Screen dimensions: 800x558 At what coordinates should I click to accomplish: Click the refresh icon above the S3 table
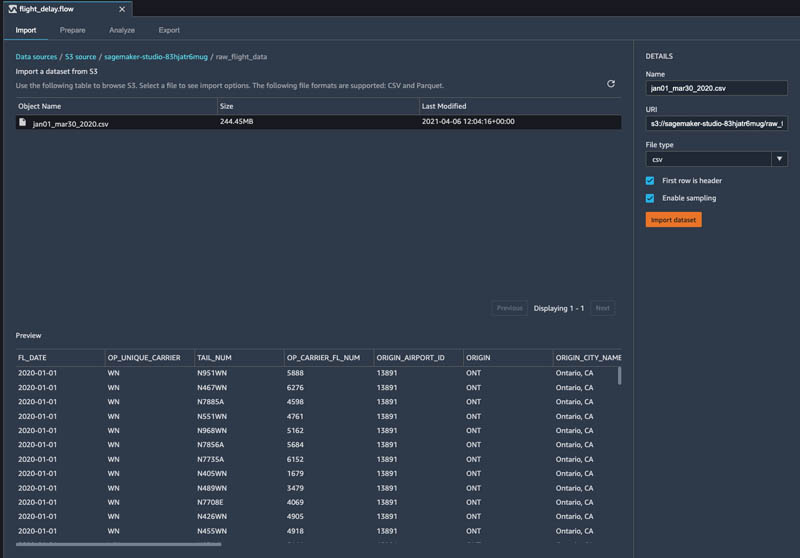tap(611, 84)
